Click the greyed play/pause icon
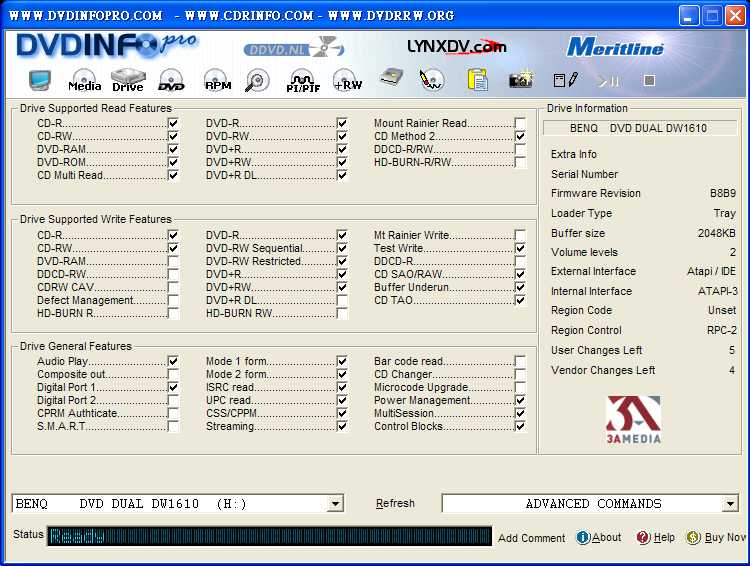The image size is (750, 566). (608, 81)
